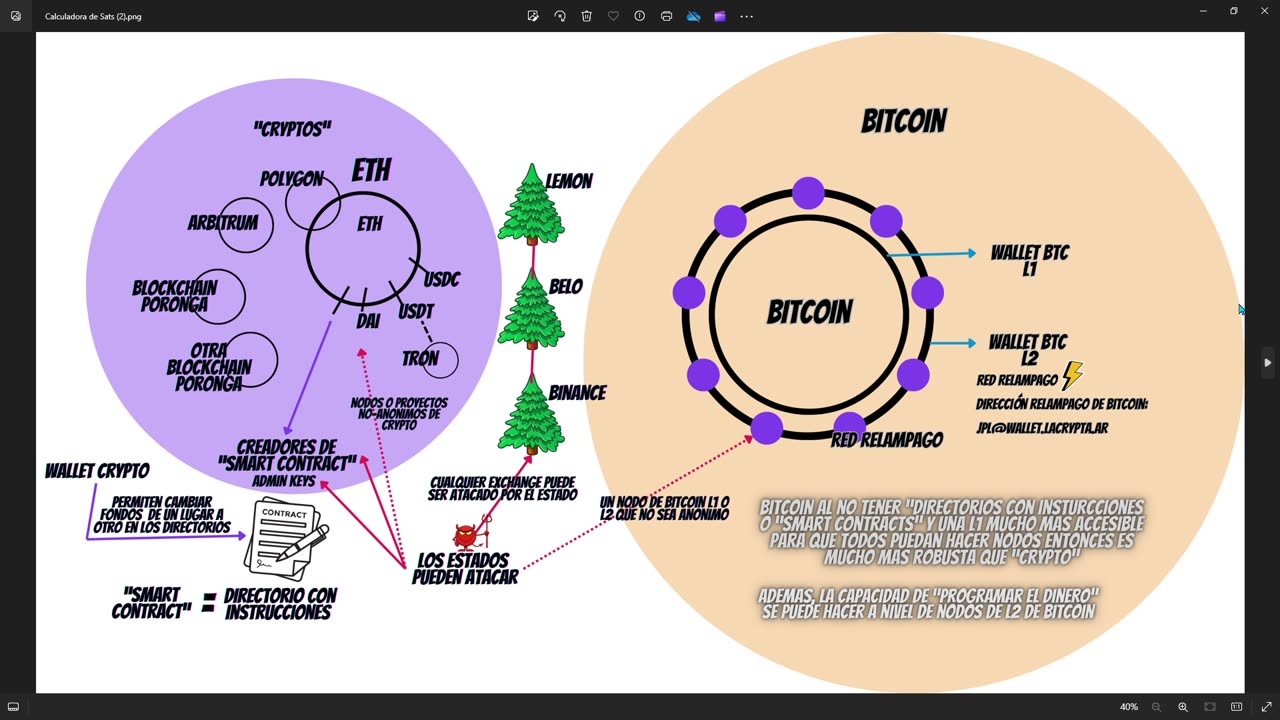Open the Edit image tool
The width and height of the screenshot is (1280, 720).
[533, 16]
